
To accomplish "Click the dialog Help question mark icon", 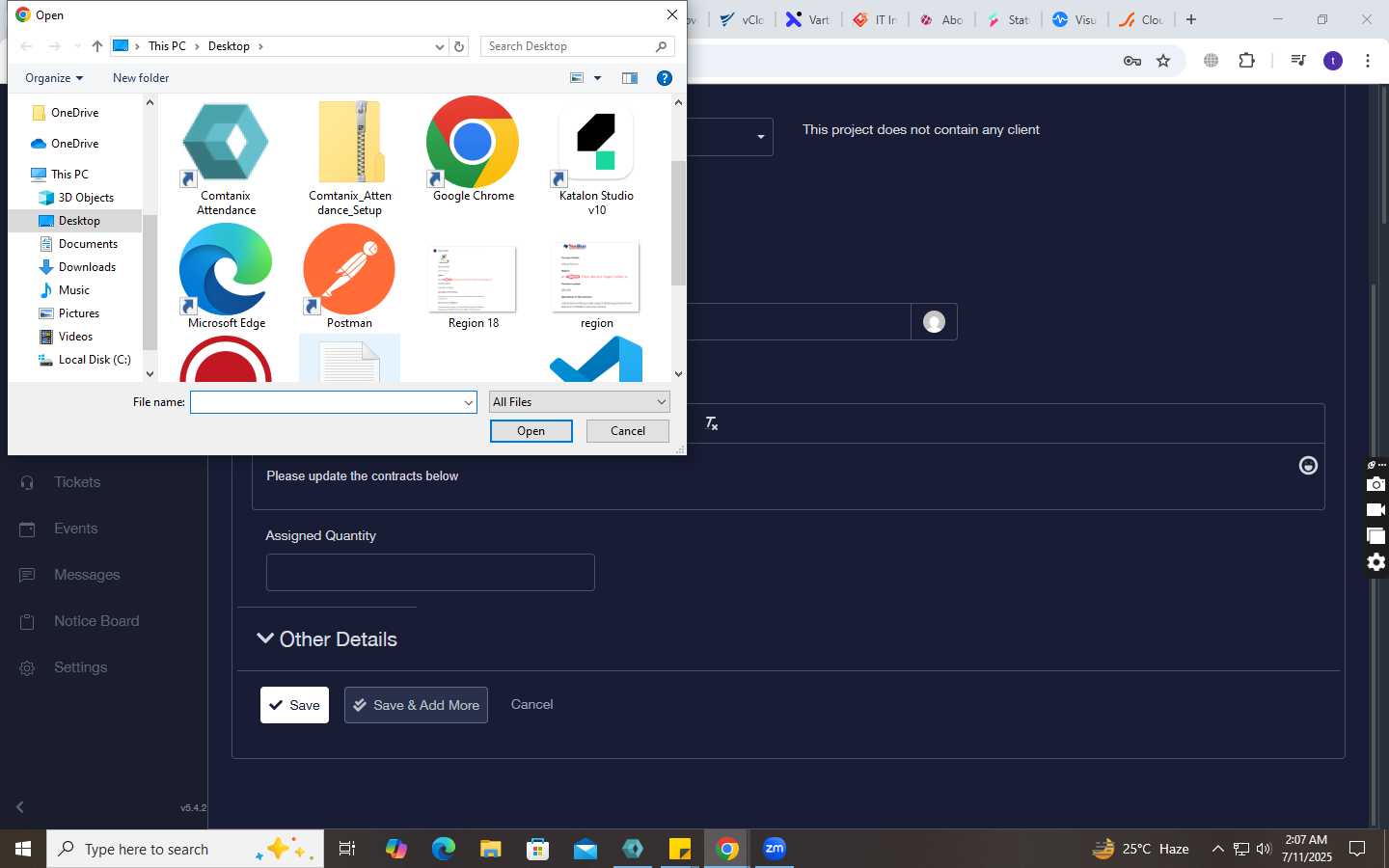I will click(x=665, y=78).
